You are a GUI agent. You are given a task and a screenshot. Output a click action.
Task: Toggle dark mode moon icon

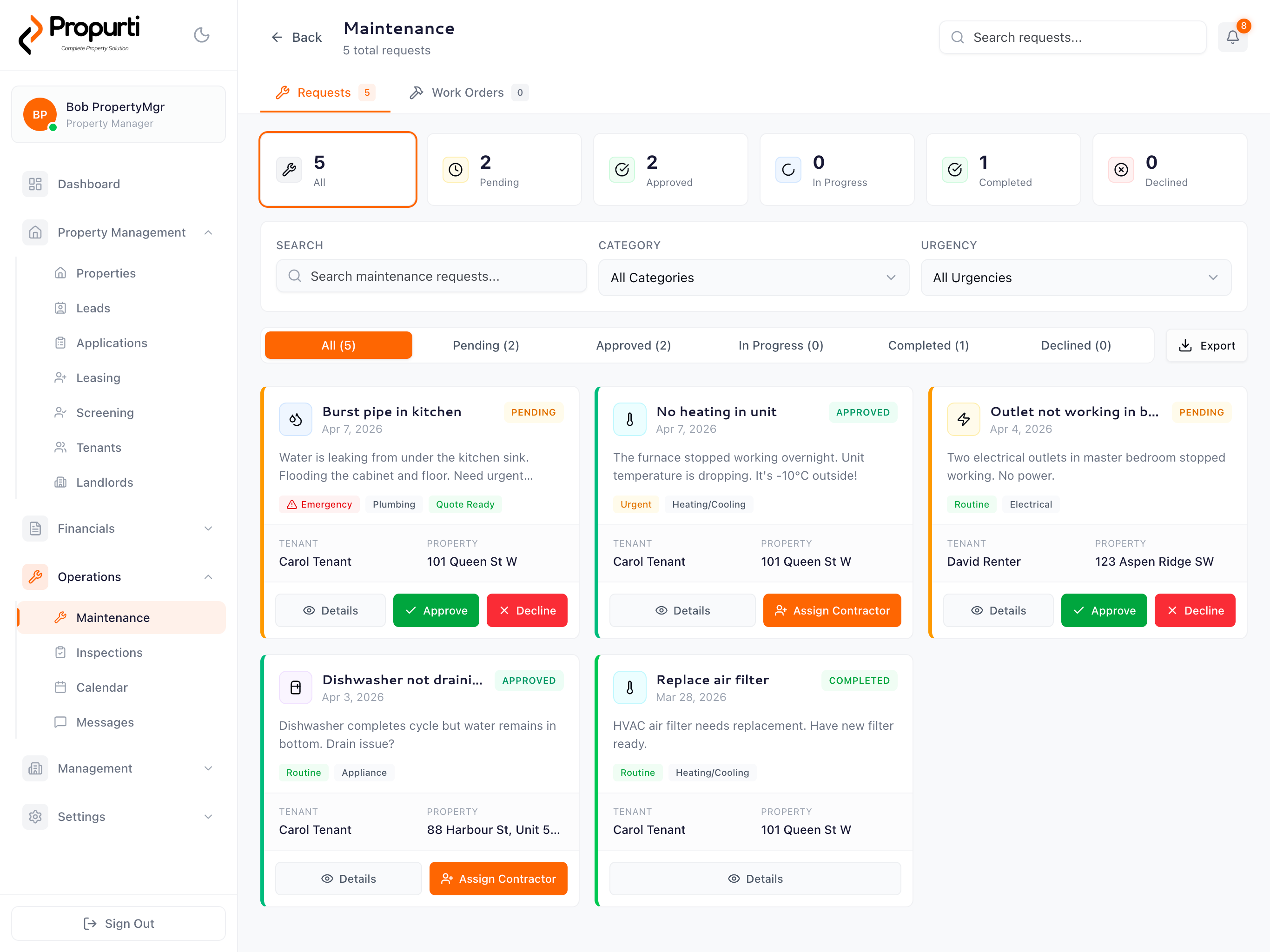[x=202, y=36]
